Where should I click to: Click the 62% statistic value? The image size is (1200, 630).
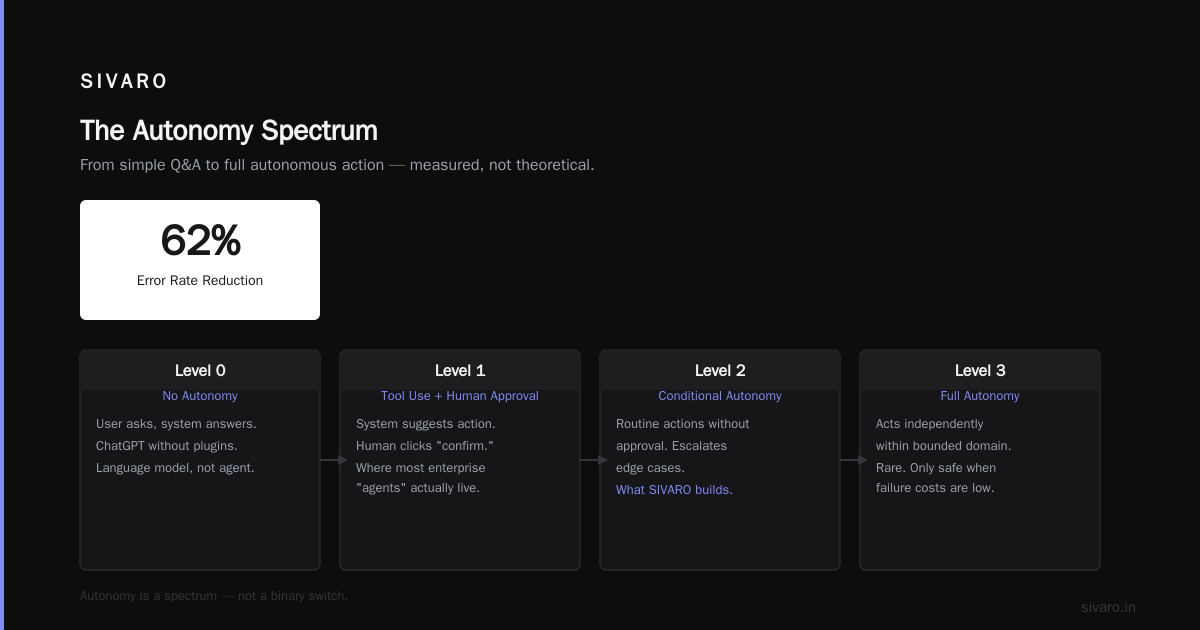coord(200,241)
